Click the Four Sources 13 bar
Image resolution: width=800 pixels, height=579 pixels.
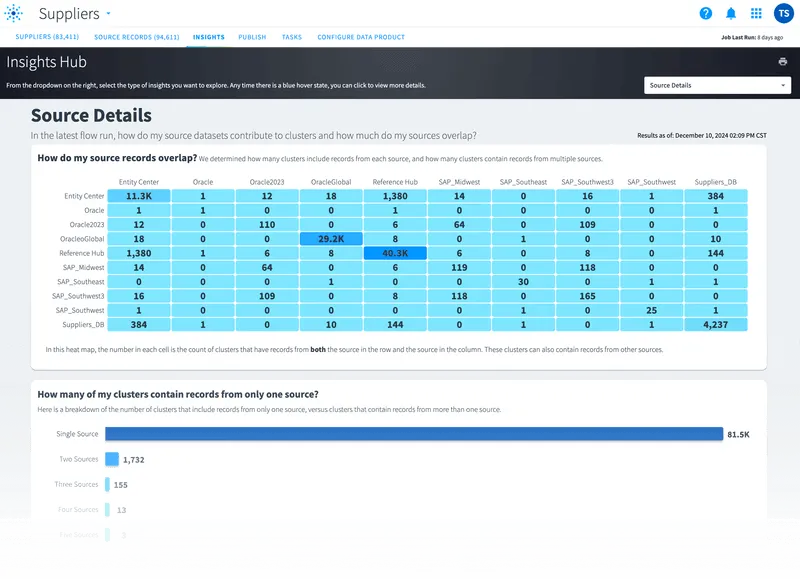pyautogui.click(x=107, y=509)
